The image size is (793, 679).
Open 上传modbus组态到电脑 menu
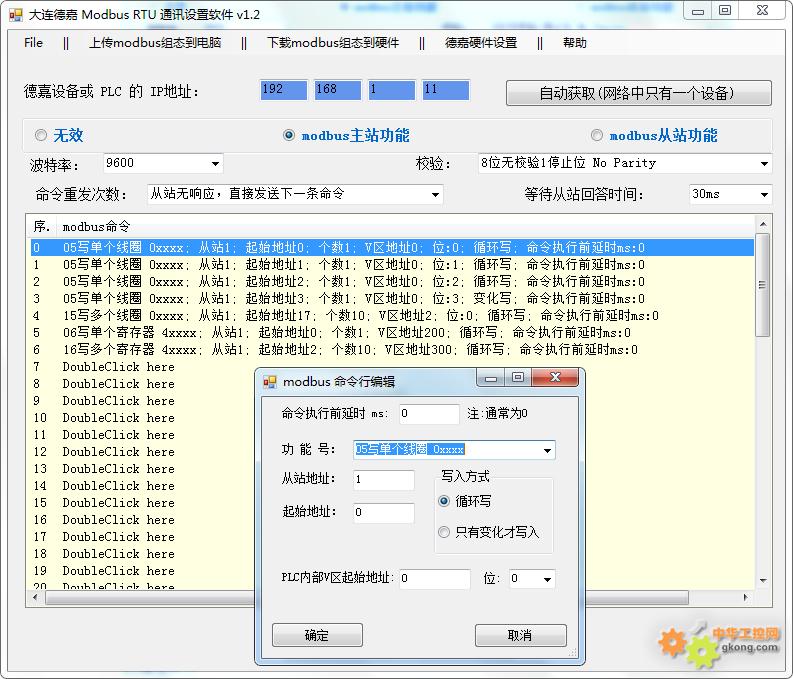(155, 43)
